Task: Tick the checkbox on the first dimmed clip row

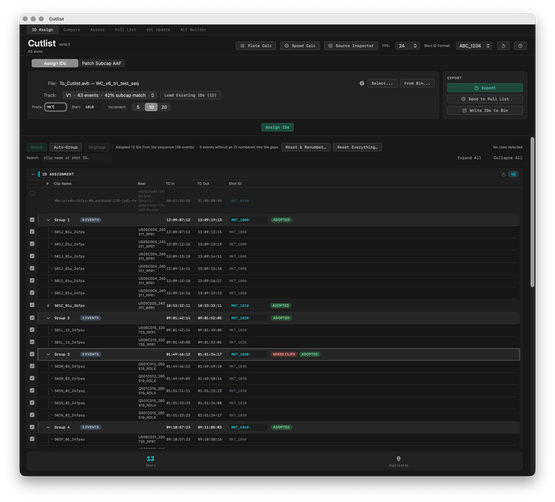Action: coord(32,193)
